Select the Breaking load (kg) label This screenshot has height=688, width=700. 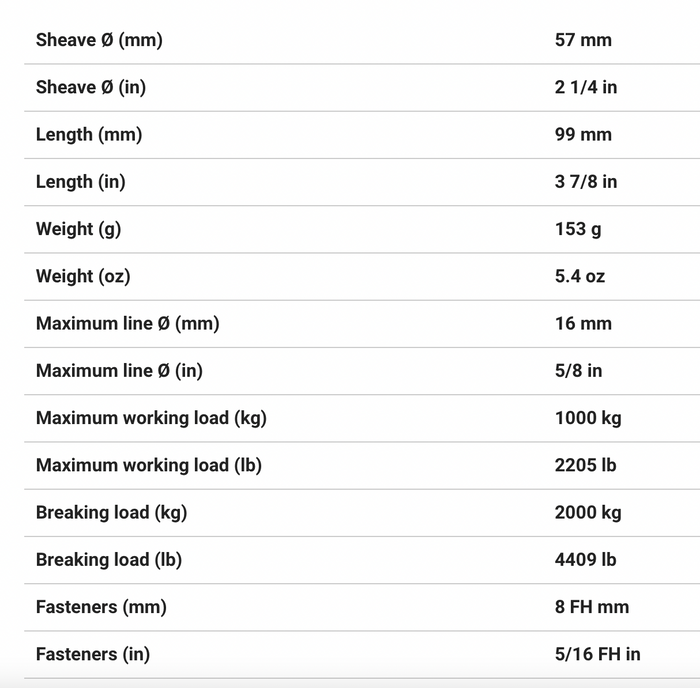tap(111, 513)
